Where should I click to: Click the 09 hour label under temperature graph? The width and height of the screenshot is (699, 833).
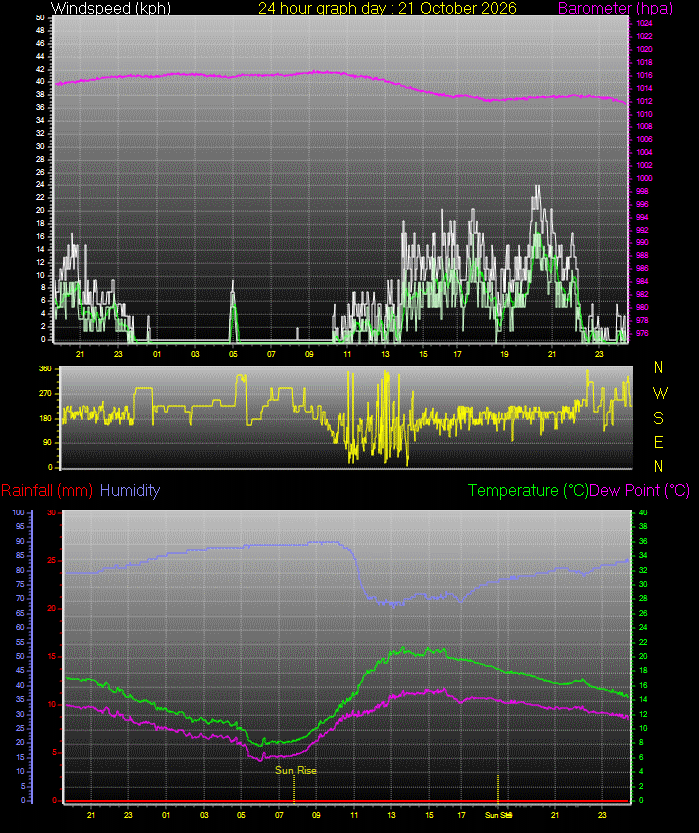click(316, 815)
